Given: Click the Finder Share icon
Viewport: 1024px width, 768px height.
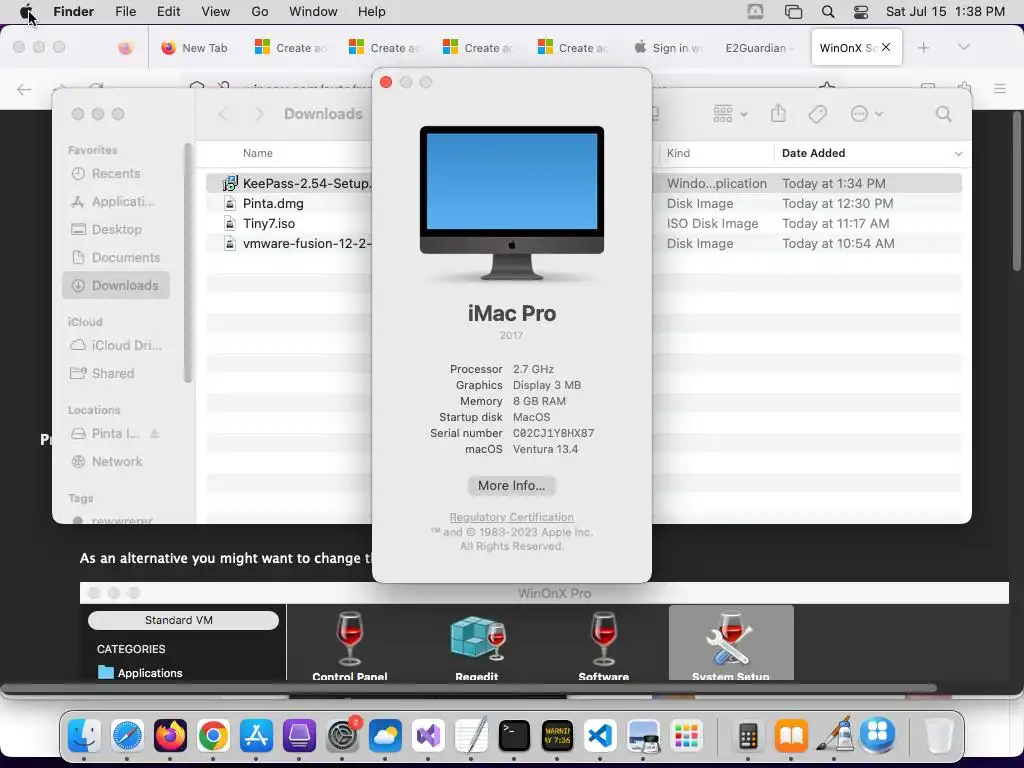Looking at the screenshot, I should click(x=778, y=113).
